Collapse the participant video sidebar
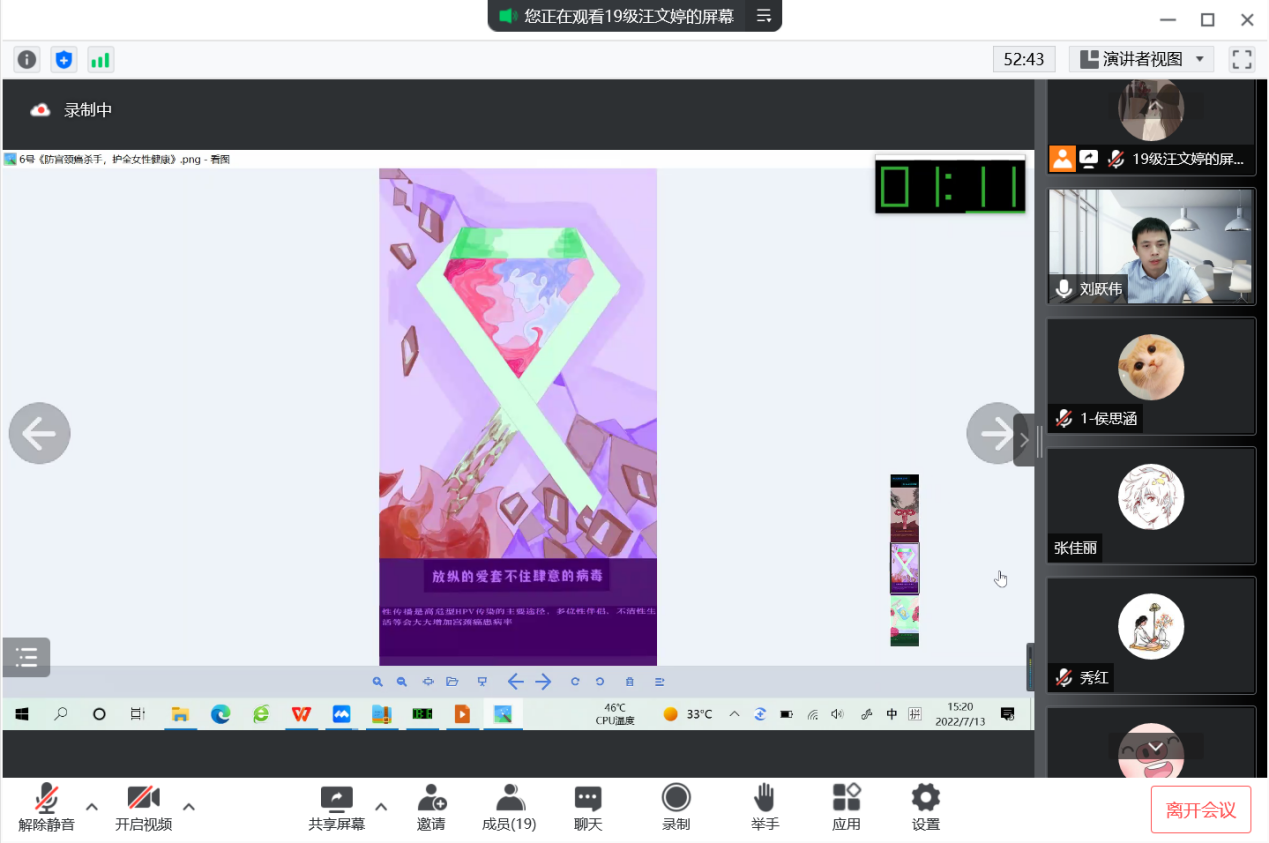1269x843 pixels. tap(1024, 440)
